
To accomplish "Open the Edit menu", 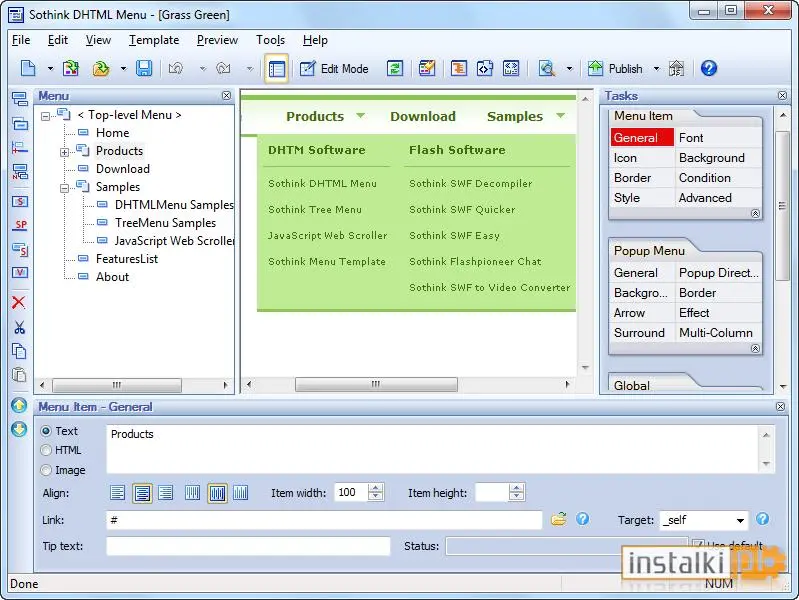I will tap(58, 40).
